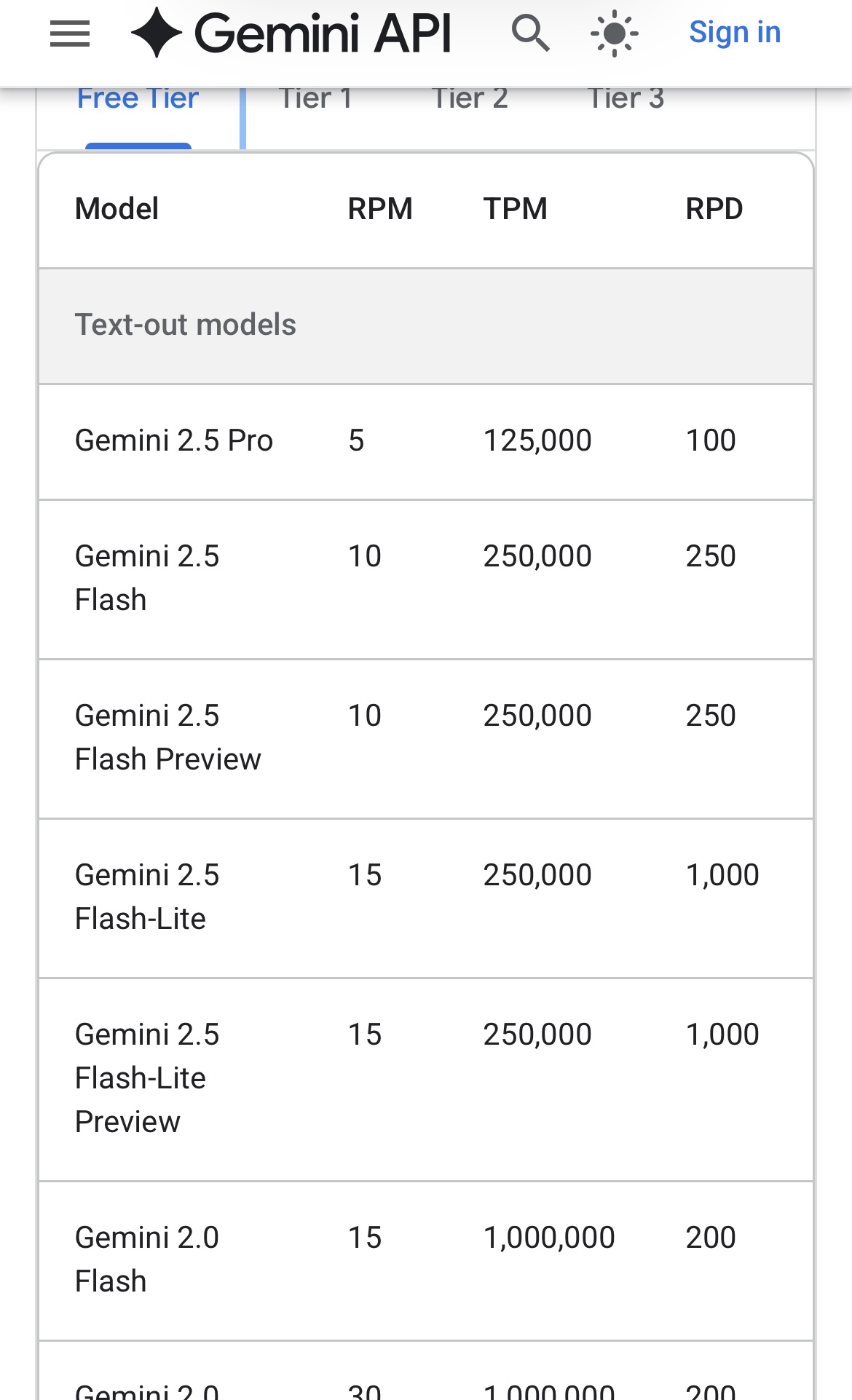
Task: Click the Gemini 2.0 Flash model name
Action: [x=147, y=1259]
